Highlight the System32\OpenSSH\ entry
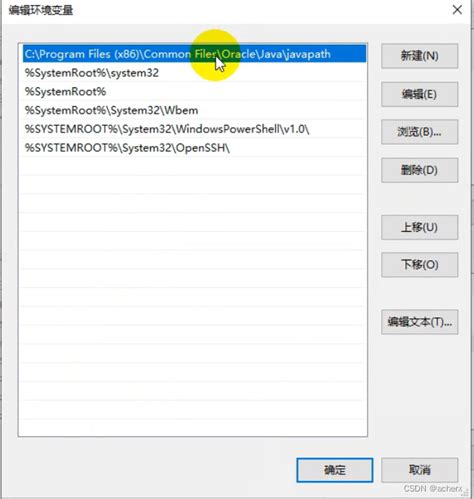 [x=194, y=147]
